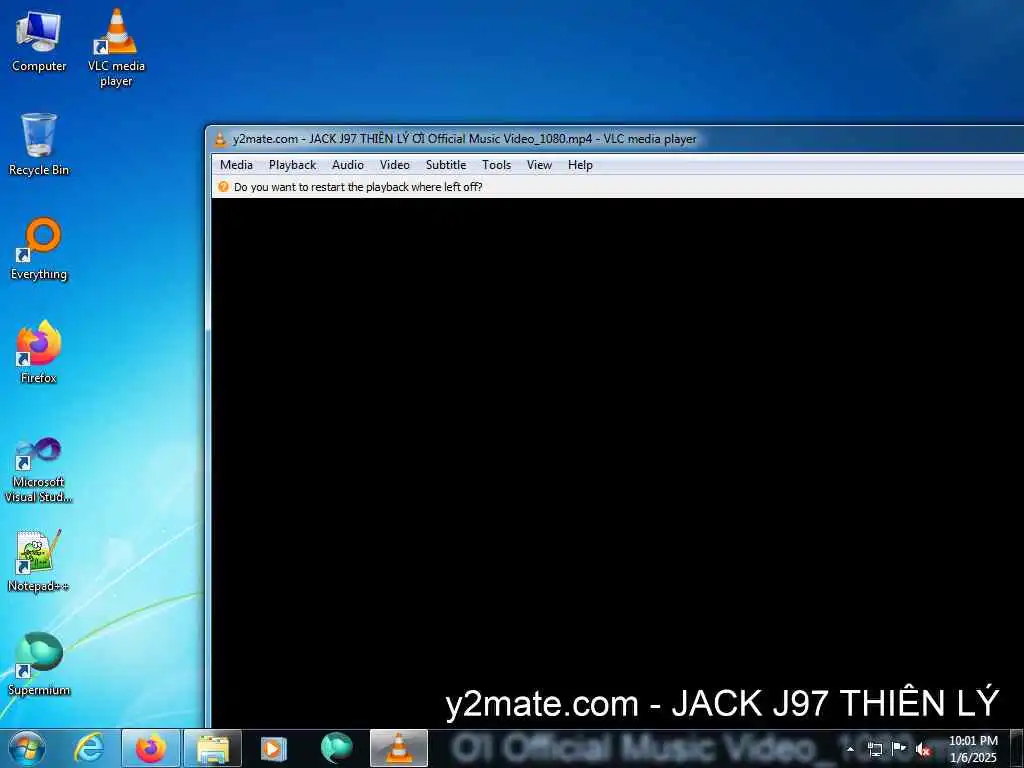Viewport: 1024px width, 768px height.
Task: Open the Tools menu
Action: pyautogui.click(x=496, y=165)
